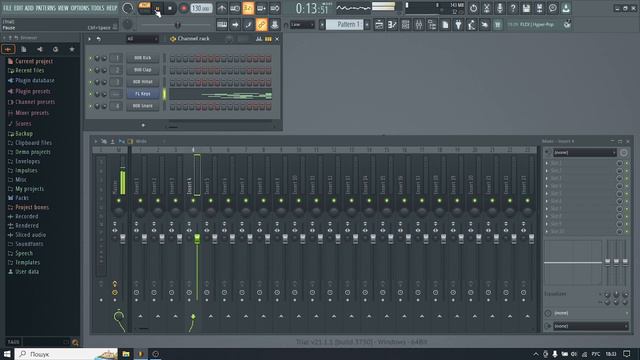Click the save project floppy icon

point(526,8)
